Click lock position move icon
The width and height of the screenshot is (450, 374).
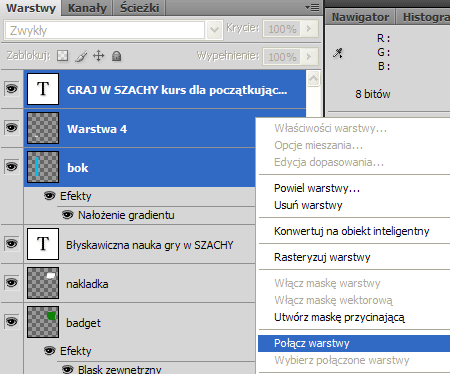tap(99, 56)
